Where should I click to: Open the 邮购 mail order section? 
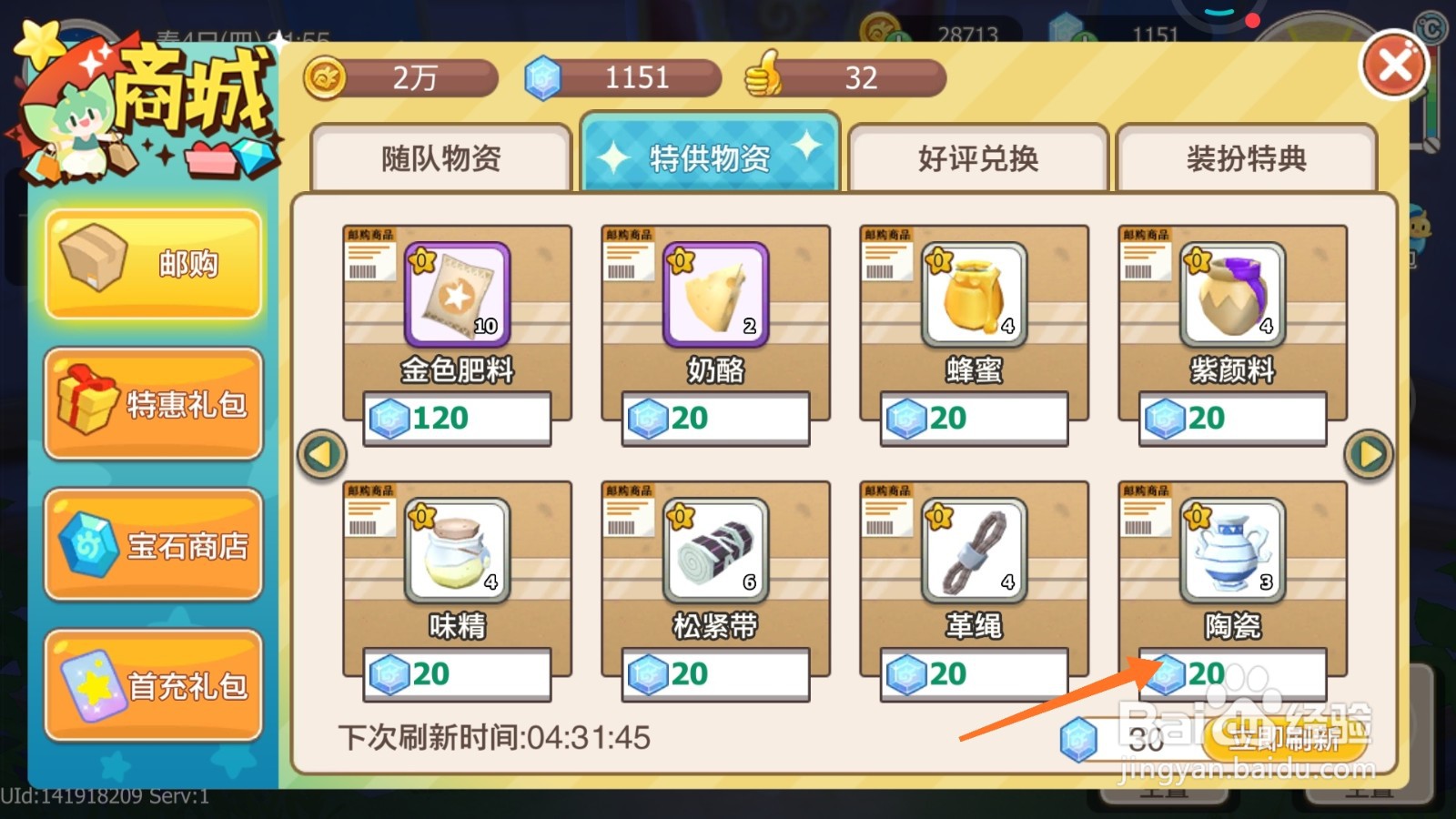coord(154,264)
